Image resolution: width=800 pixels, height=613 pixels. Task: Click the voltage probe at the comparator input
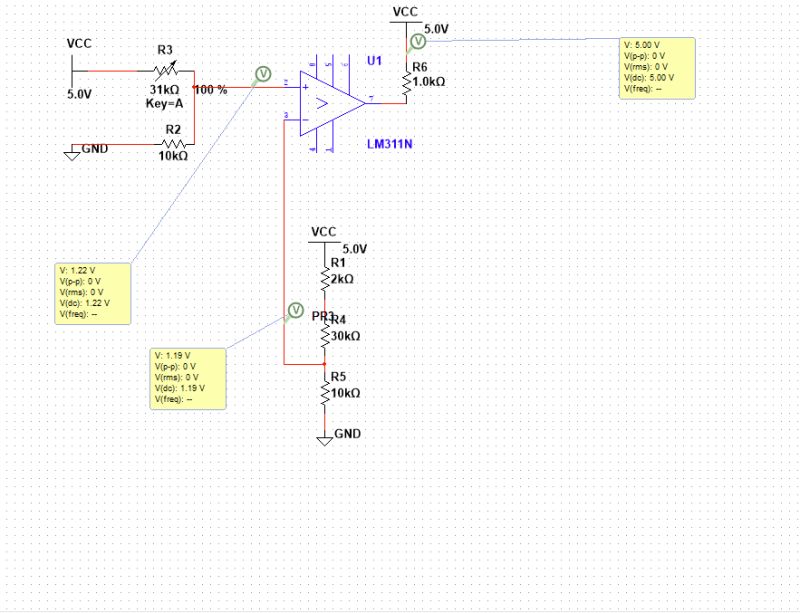coord(264,73)
